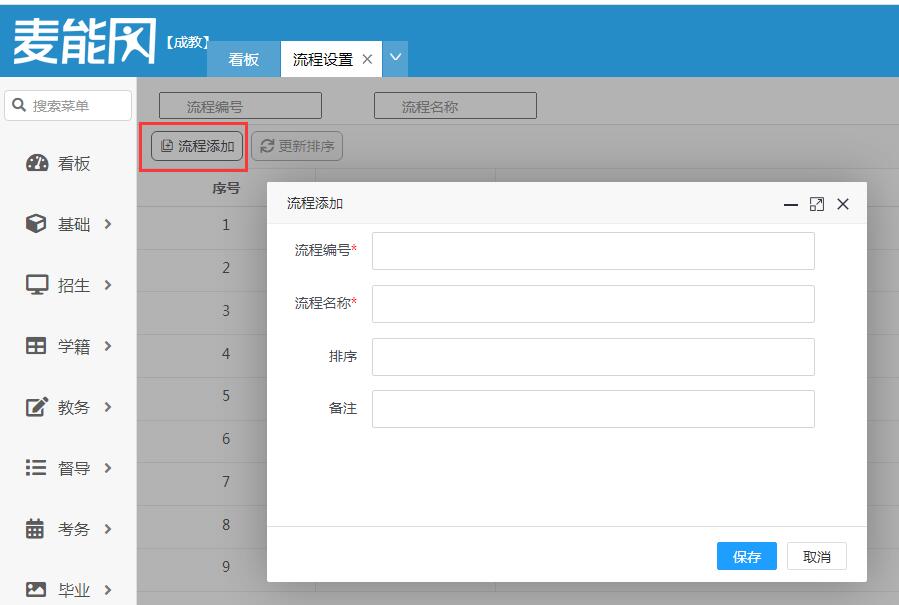The height and width of the screenshot is (605, 899).
Task: Focus the 流程编号 field in dialog
Action: [x=593, y=251]
